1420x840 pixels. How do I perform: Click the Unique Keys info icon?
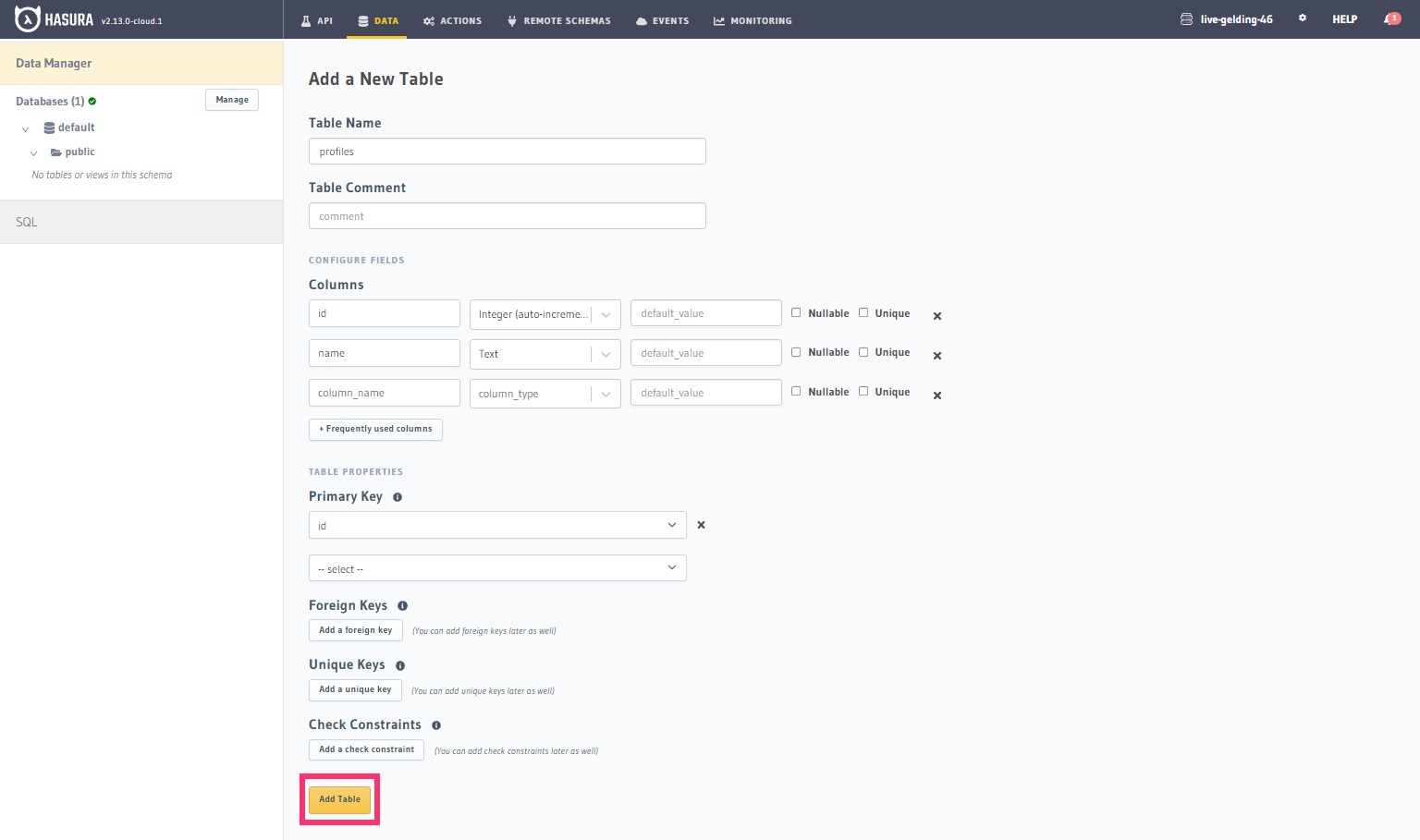[400, 665]
